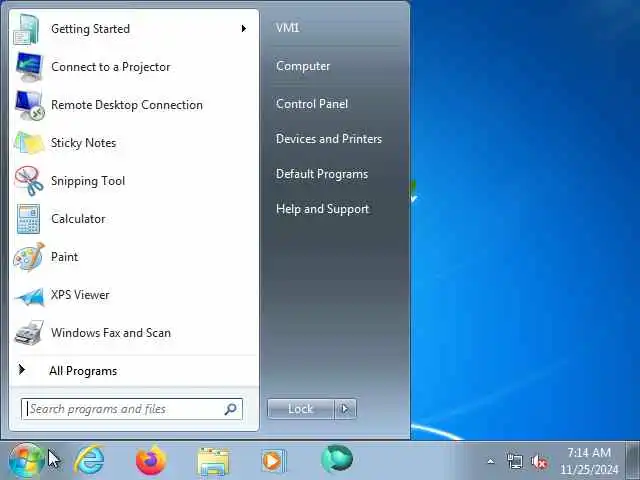This screenshot has width=640, height=480.
Task: Select the Windows Fax and Scan label
Action: coord(111,333)
